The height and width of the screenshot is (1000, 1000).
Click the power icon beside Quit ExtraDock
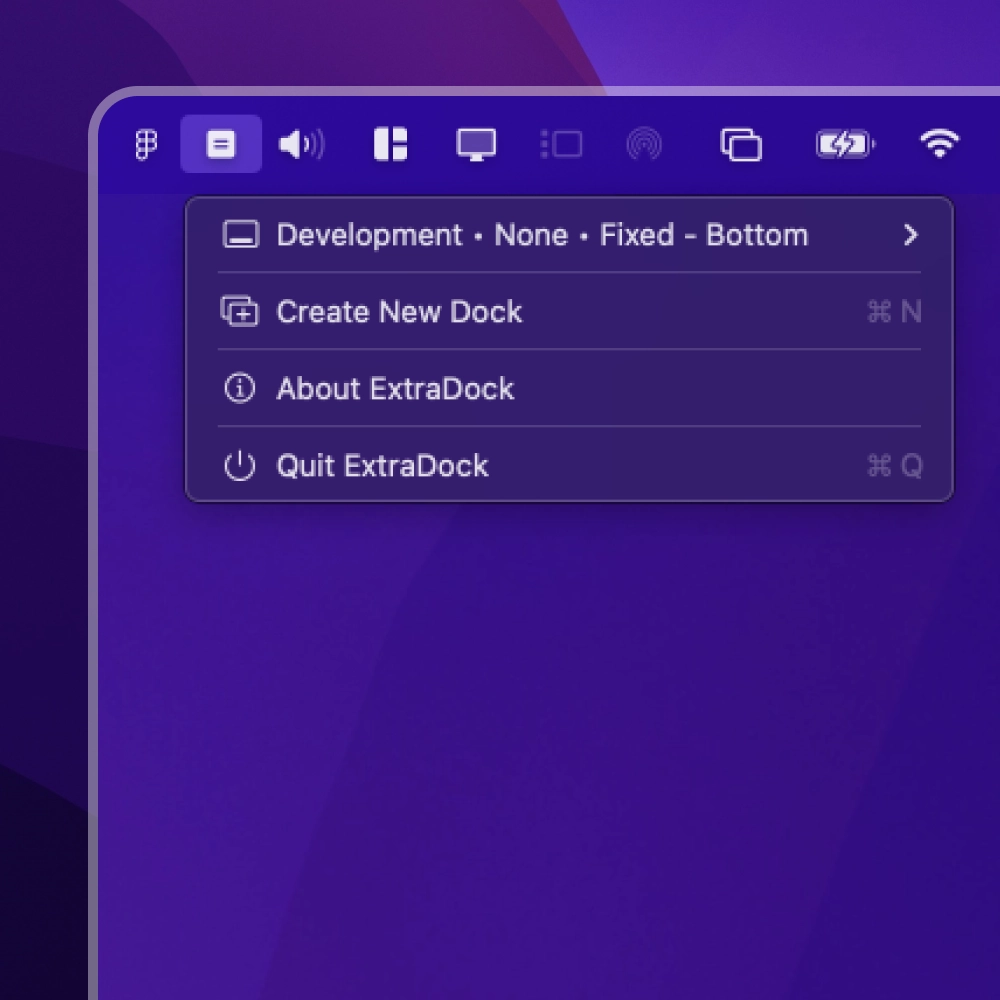[239, 465]
